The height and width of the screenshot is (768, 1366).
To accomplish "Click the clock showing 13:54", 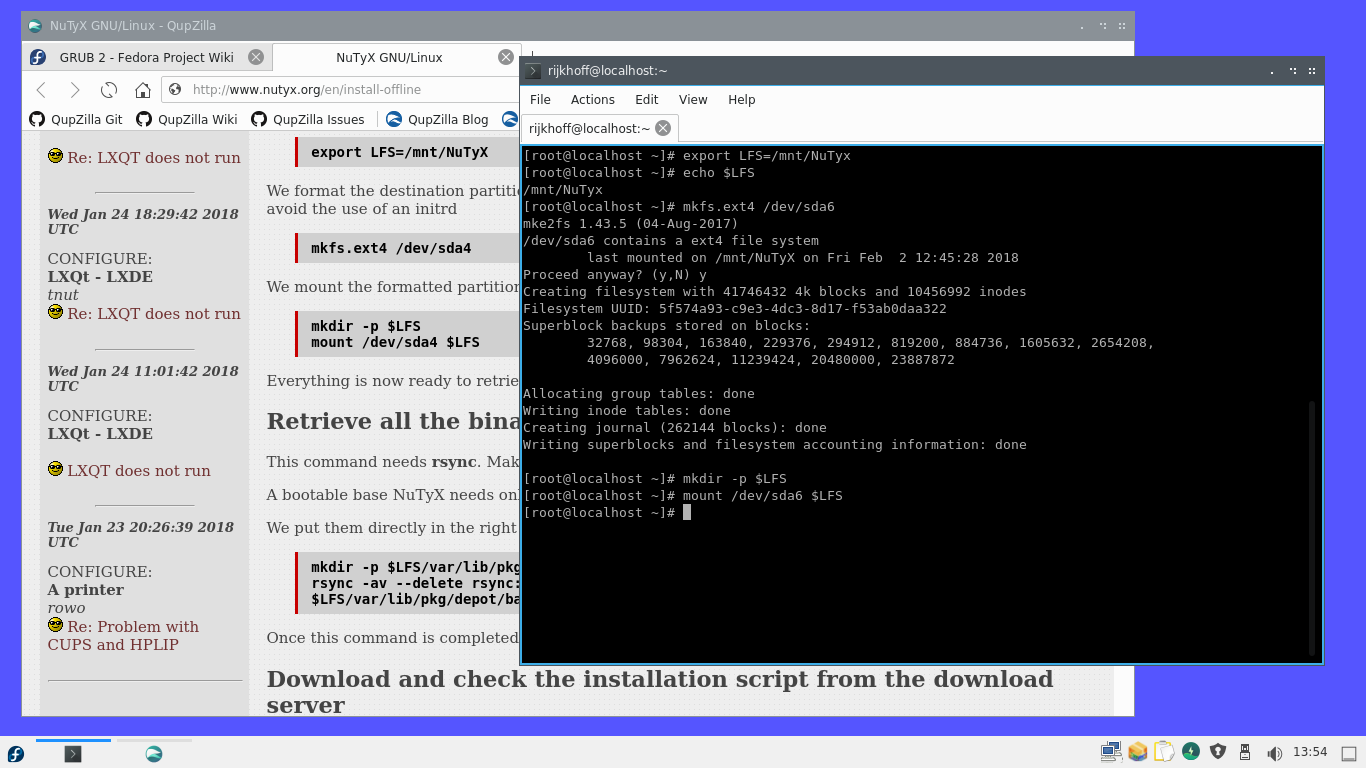I will click(1310, 753).
